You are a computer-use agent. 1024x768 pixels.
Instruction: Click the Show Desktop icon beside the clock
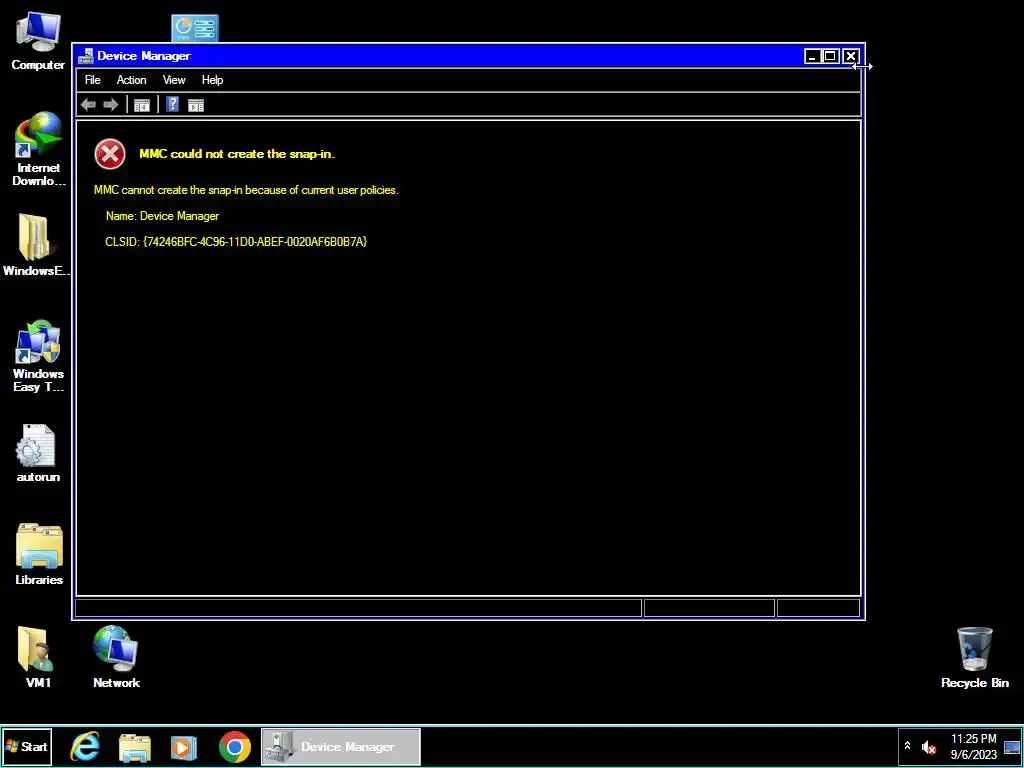[1012, 747]
